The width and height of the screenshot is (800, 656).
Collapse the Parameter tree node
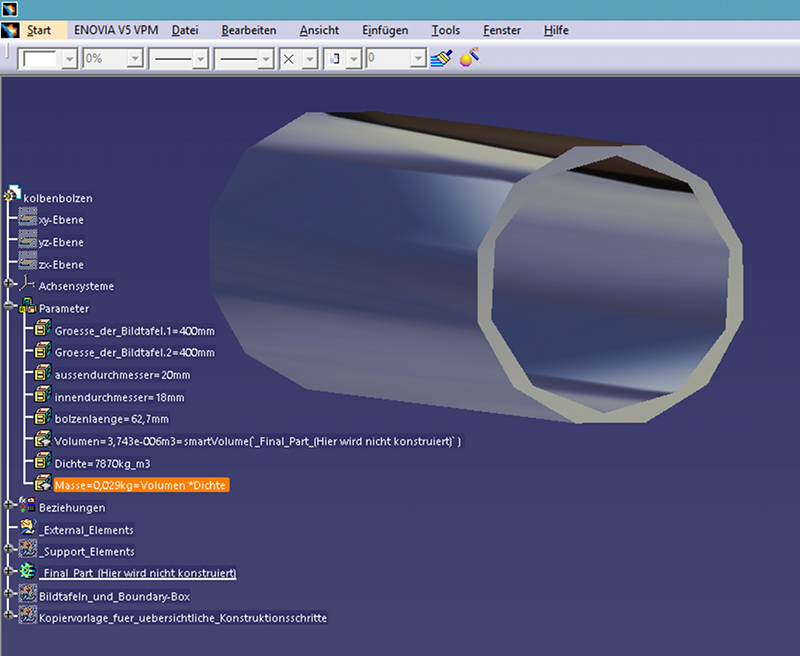click(x=9, y=308)
